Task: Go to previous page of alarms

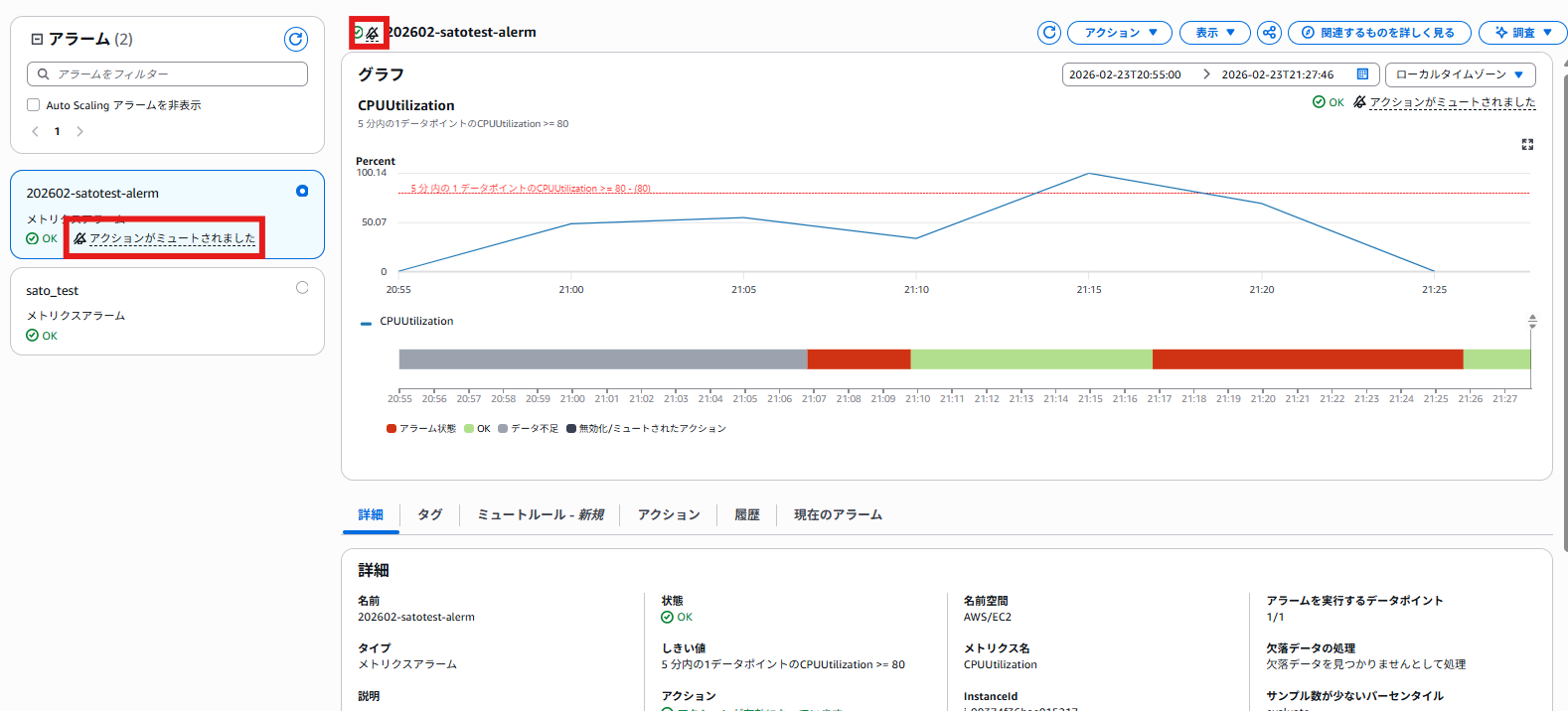Action: pos(35,131)
